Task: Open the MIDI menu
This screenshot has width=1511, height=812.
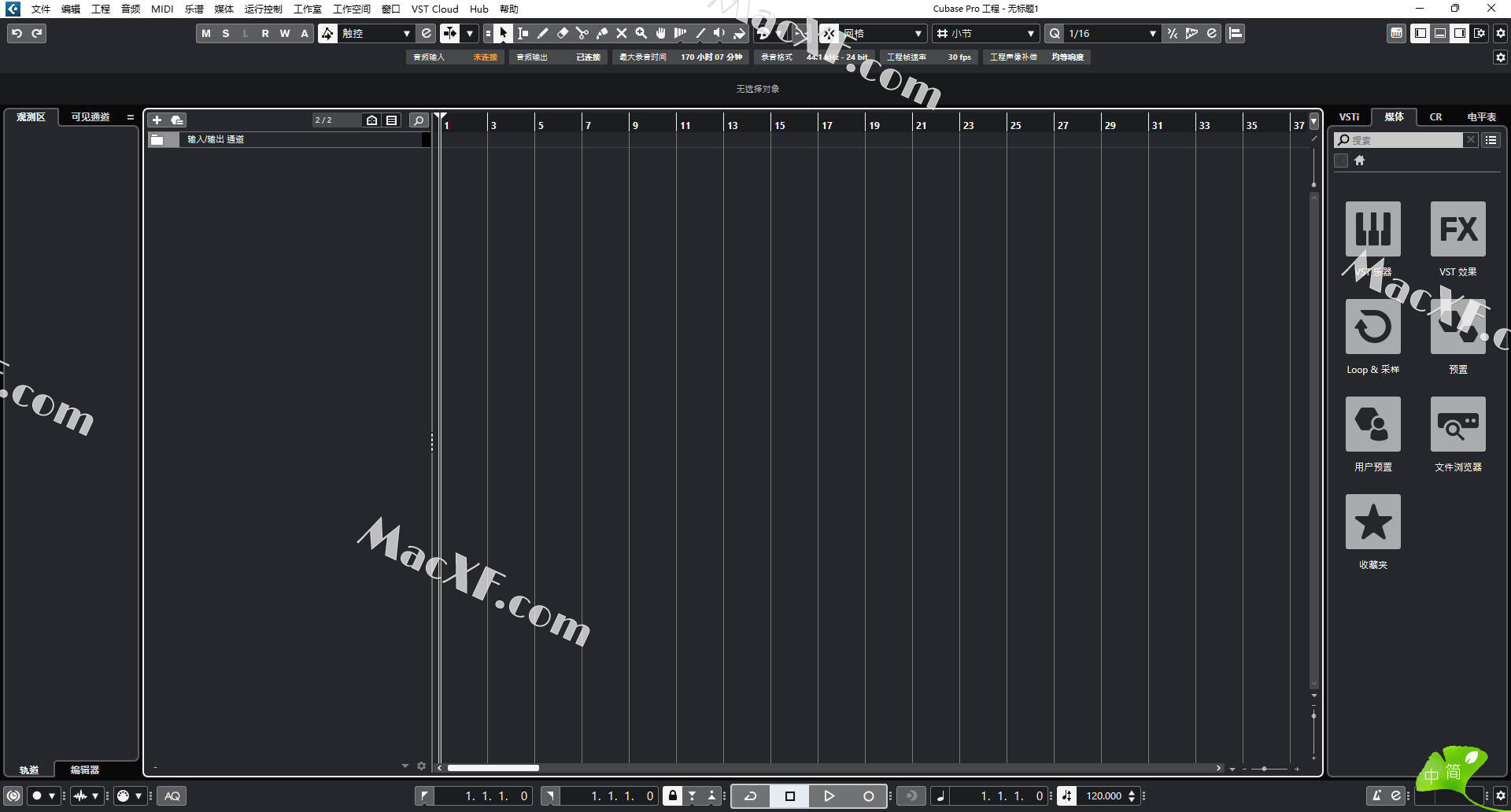Action: [162, 9]
